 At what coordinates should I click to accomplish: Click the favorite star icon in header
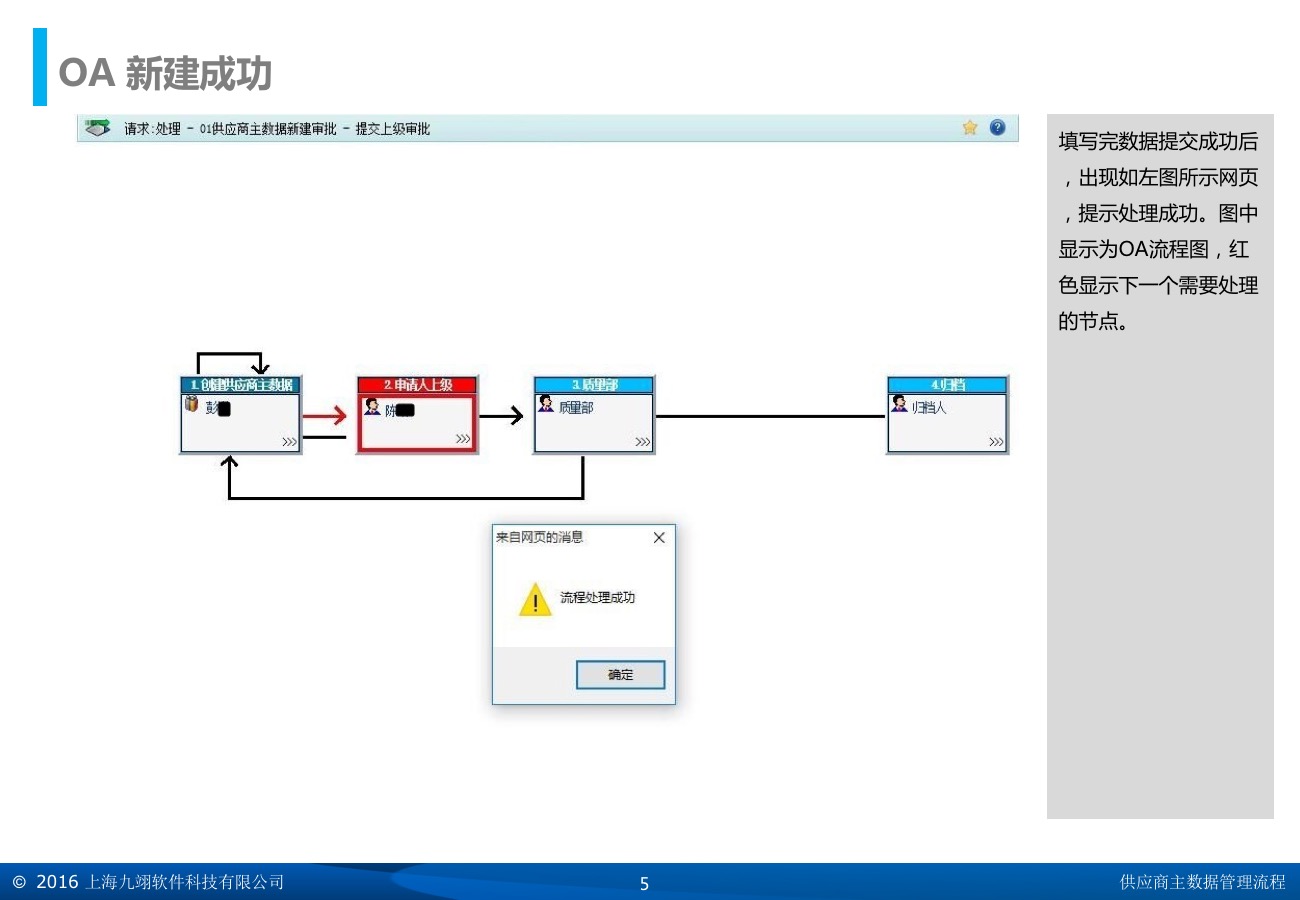point(969,128)
